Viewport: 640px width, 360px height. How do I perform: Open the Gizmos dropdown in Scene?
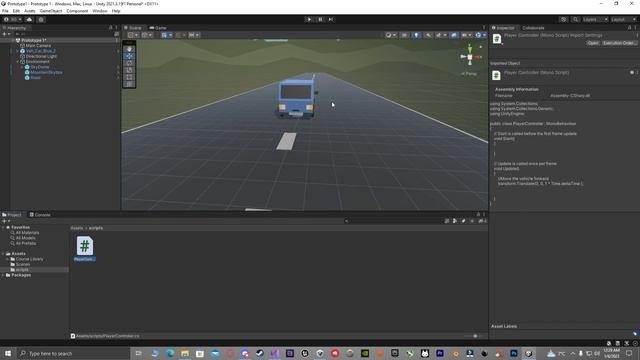(x=480, y=35)
